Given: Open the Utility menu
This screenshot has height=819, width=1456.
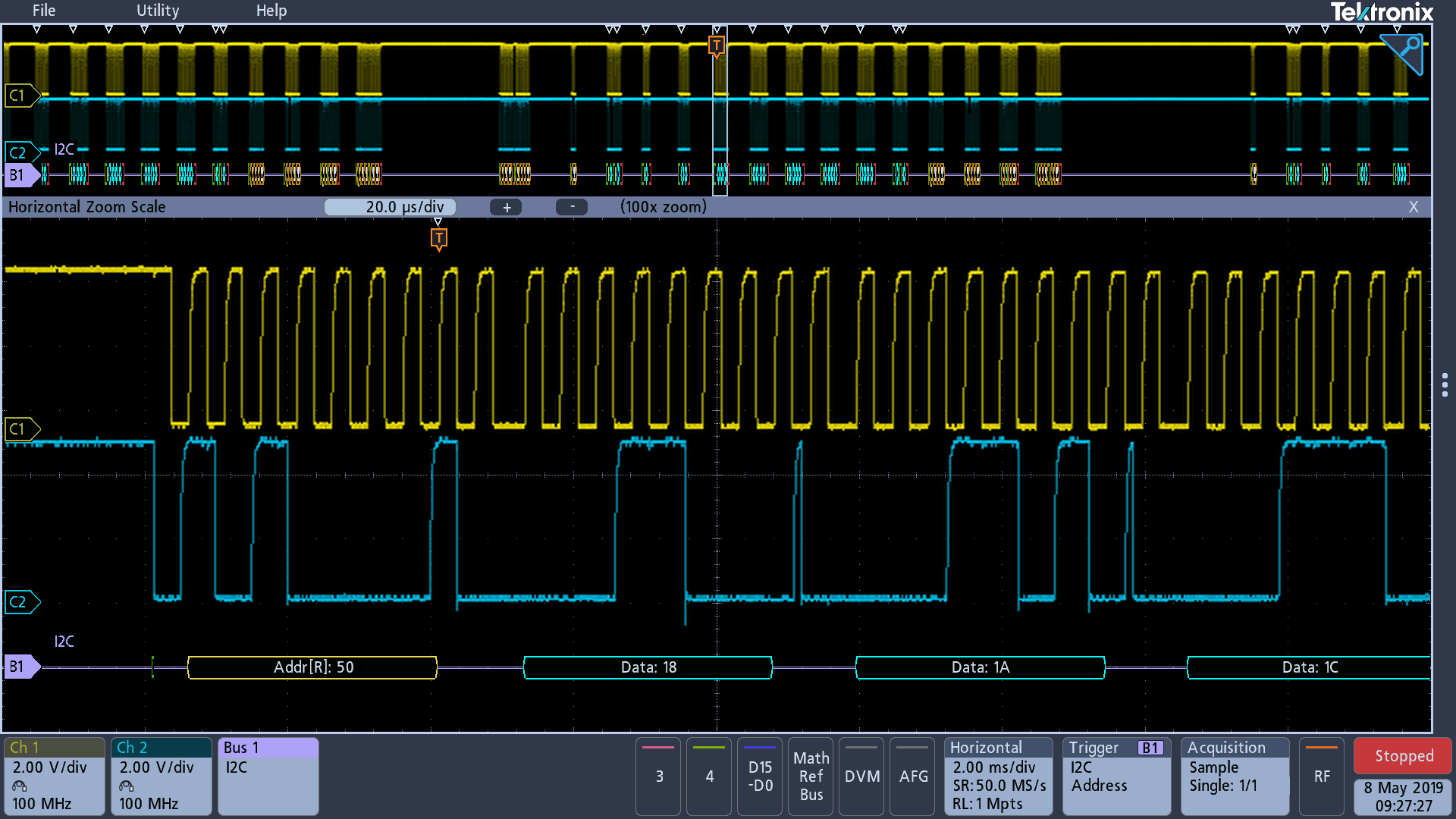Looking at the screenshot, I should point(158,11).
